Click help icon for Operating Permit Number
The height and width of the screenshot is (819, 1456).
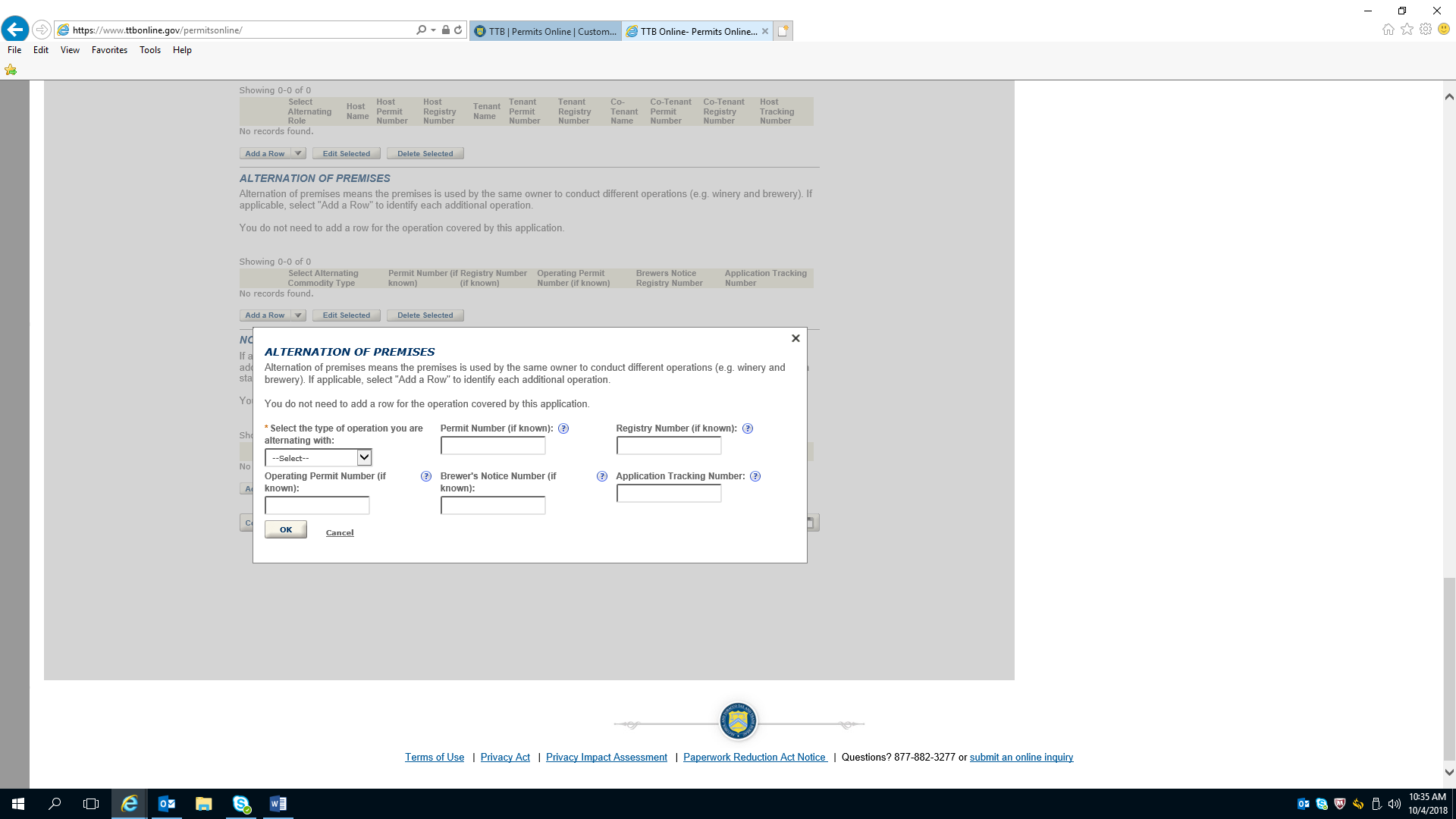(426, 476)
